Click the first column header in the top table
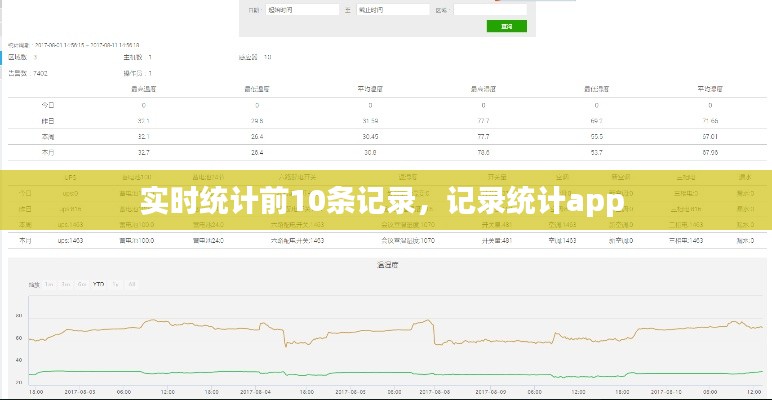Screen dimensions: 772x400 click(144, 89)
